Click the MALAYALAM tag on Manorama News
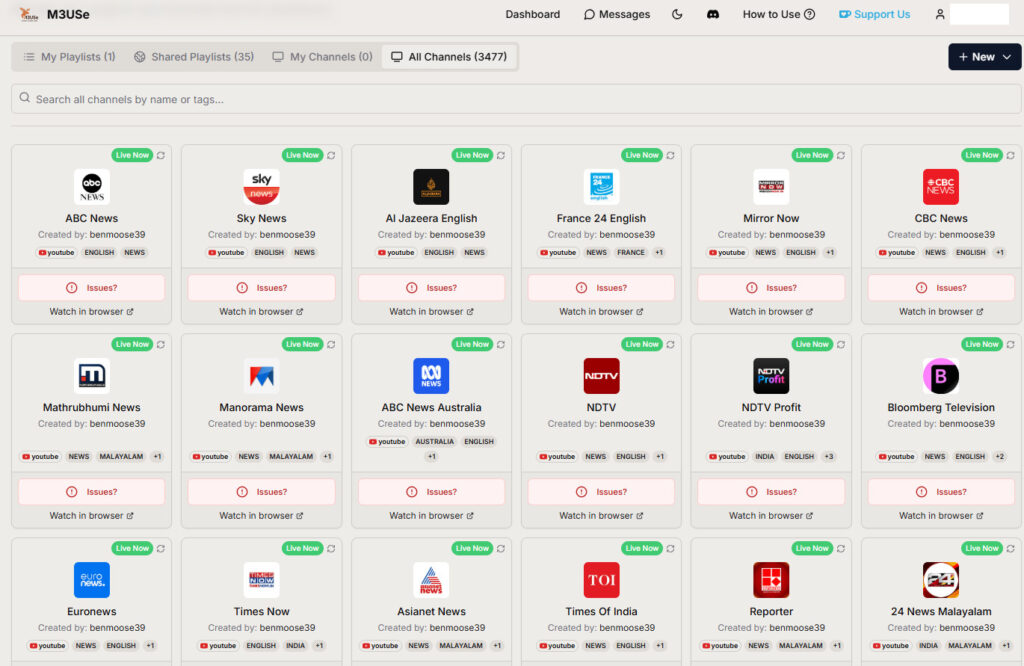This screenshot has width=1024, height=666. [x=291, y=456]
